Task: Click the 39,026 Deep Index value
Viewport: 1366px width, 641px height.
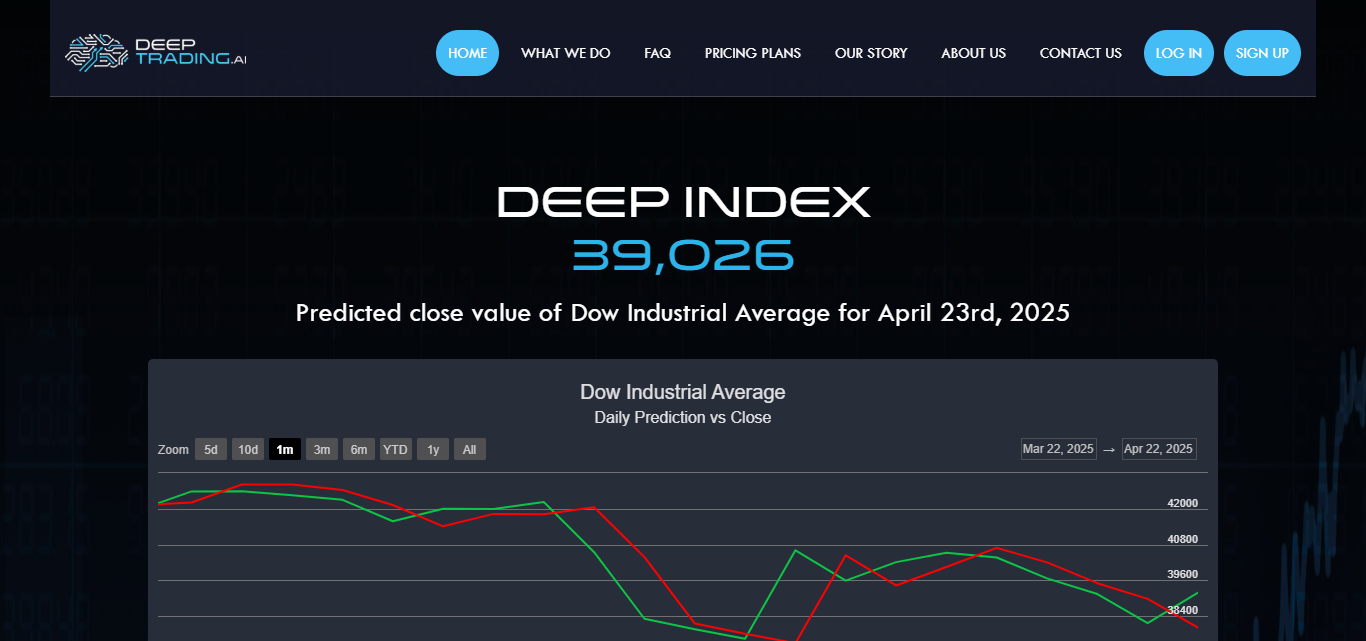Action: click(x=683, y=256)
